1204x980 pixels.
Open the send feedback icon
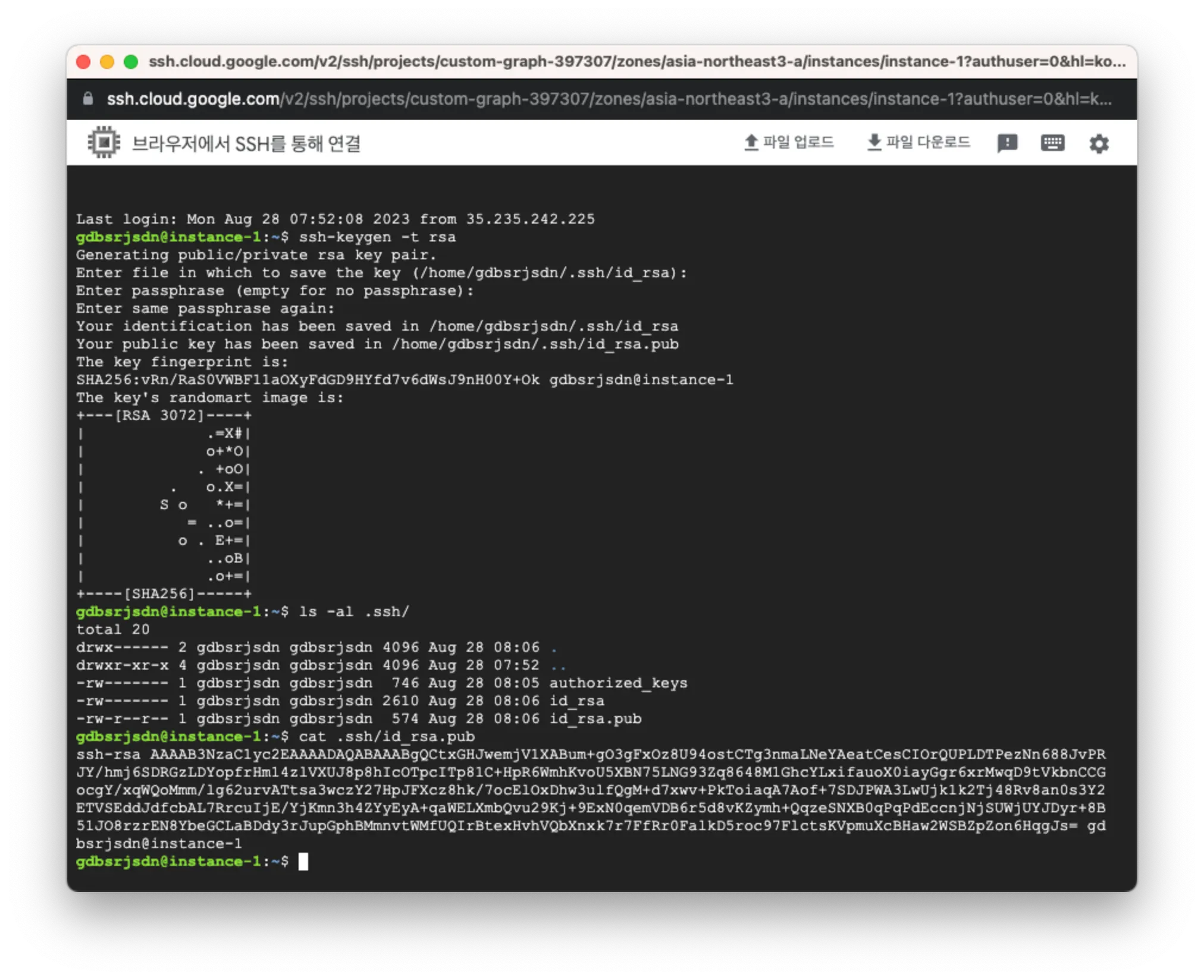[1007, 143]
